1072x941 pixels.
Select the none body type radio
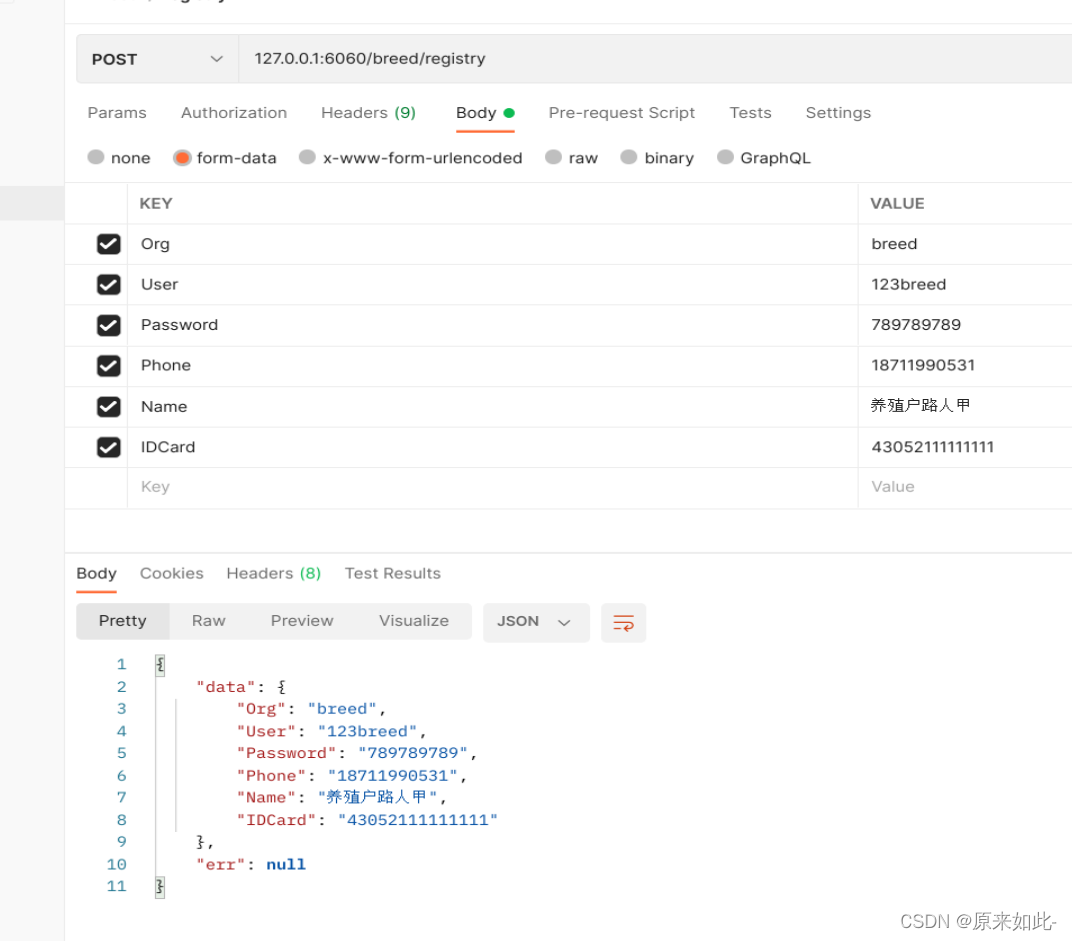coord(96,157)
